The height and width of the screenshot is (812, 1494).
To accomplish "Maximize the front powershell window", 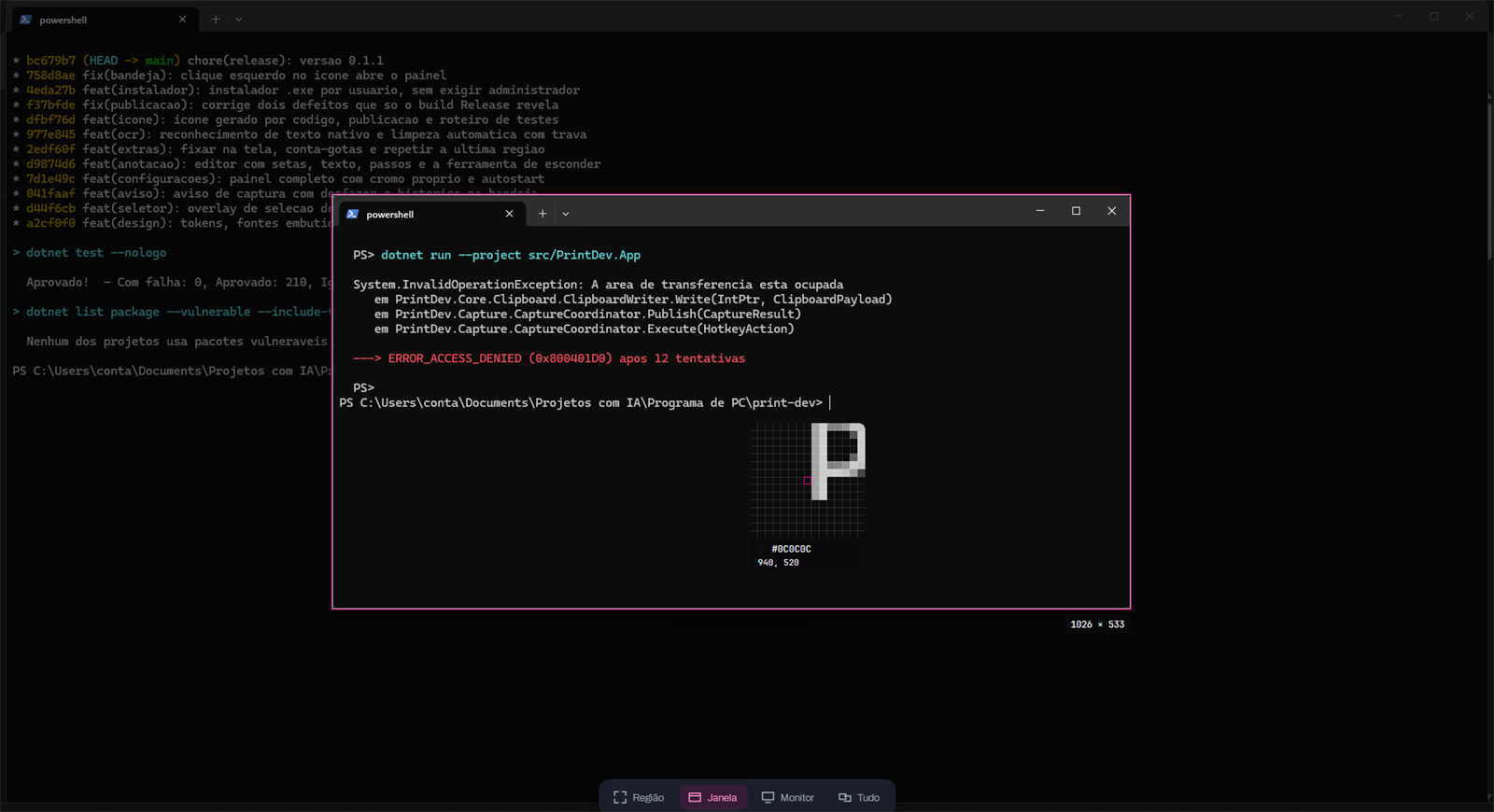I will pyautogui.click(x=1076, y=211).
